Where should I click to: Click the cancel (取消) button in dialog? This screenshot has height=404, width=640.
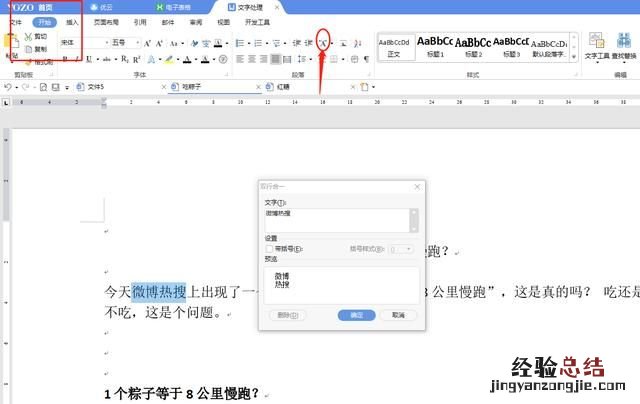tap(398, 315)
